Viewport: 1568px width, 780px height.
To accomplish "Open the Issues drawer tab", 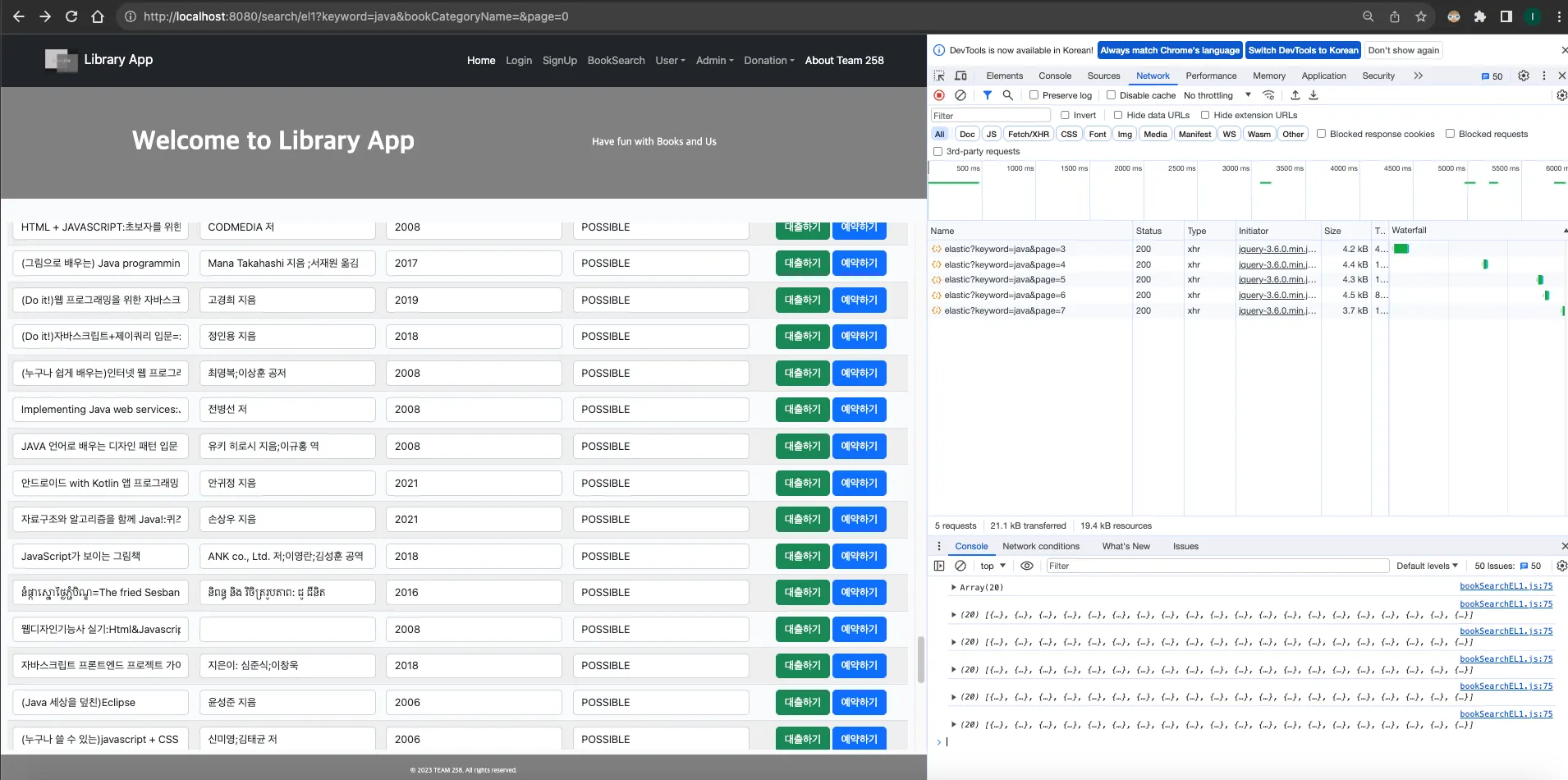I will click(1185, 546).
